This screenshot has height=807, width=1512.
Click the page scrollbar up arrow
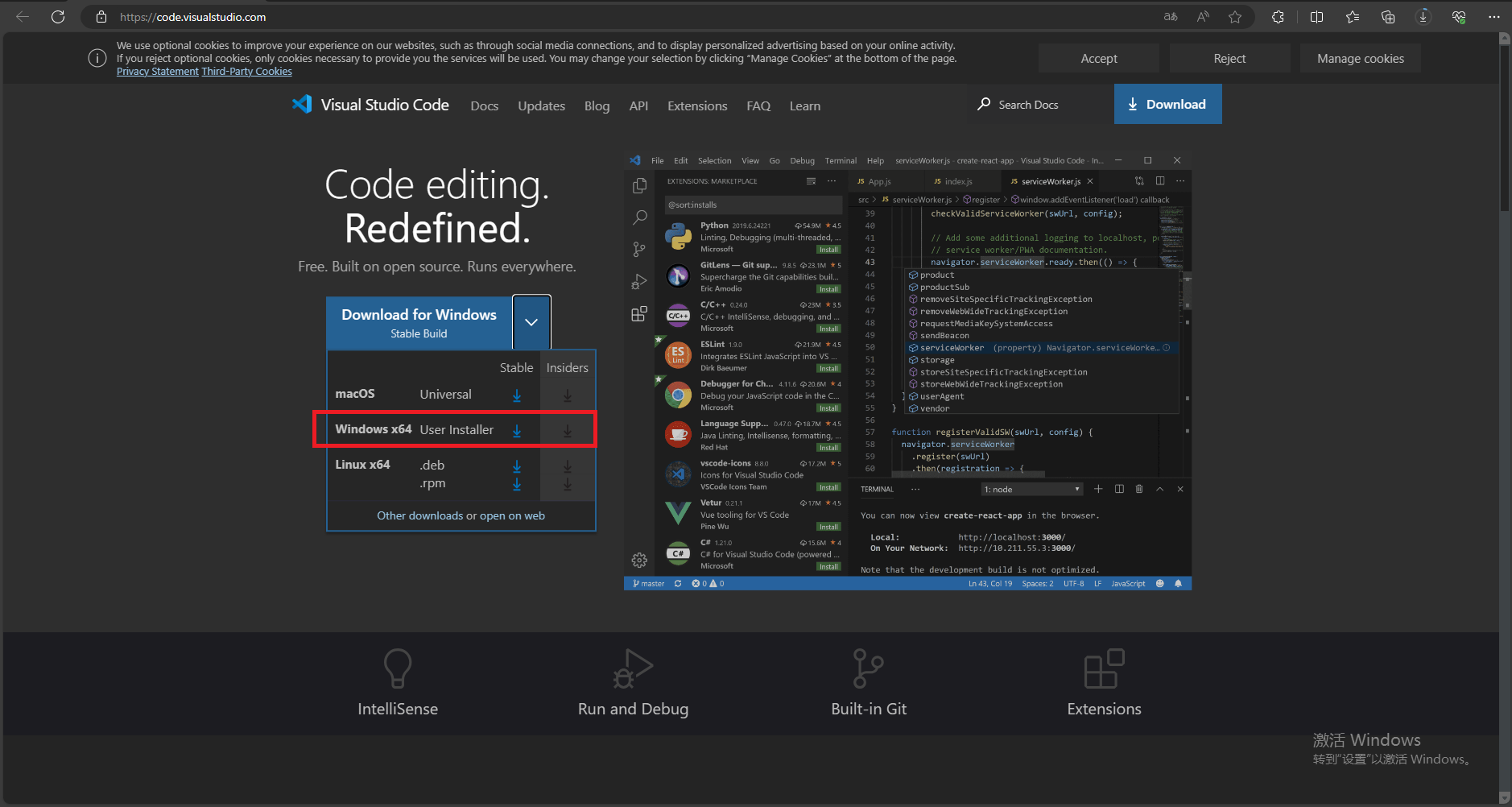tap(1505, 38)
